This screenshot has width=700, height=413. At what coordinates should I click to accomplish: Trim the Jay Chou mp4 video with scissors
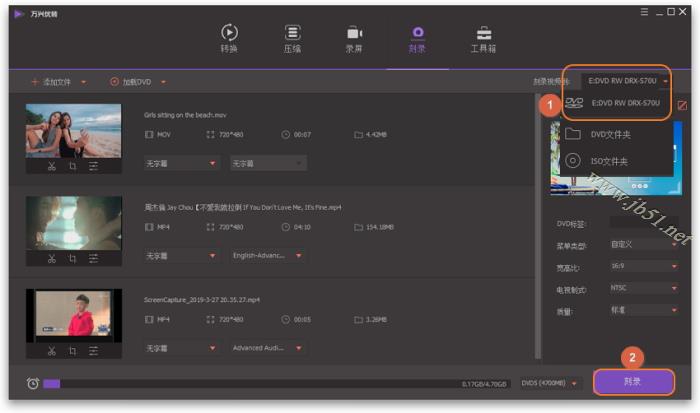click(x=52, y=259)
